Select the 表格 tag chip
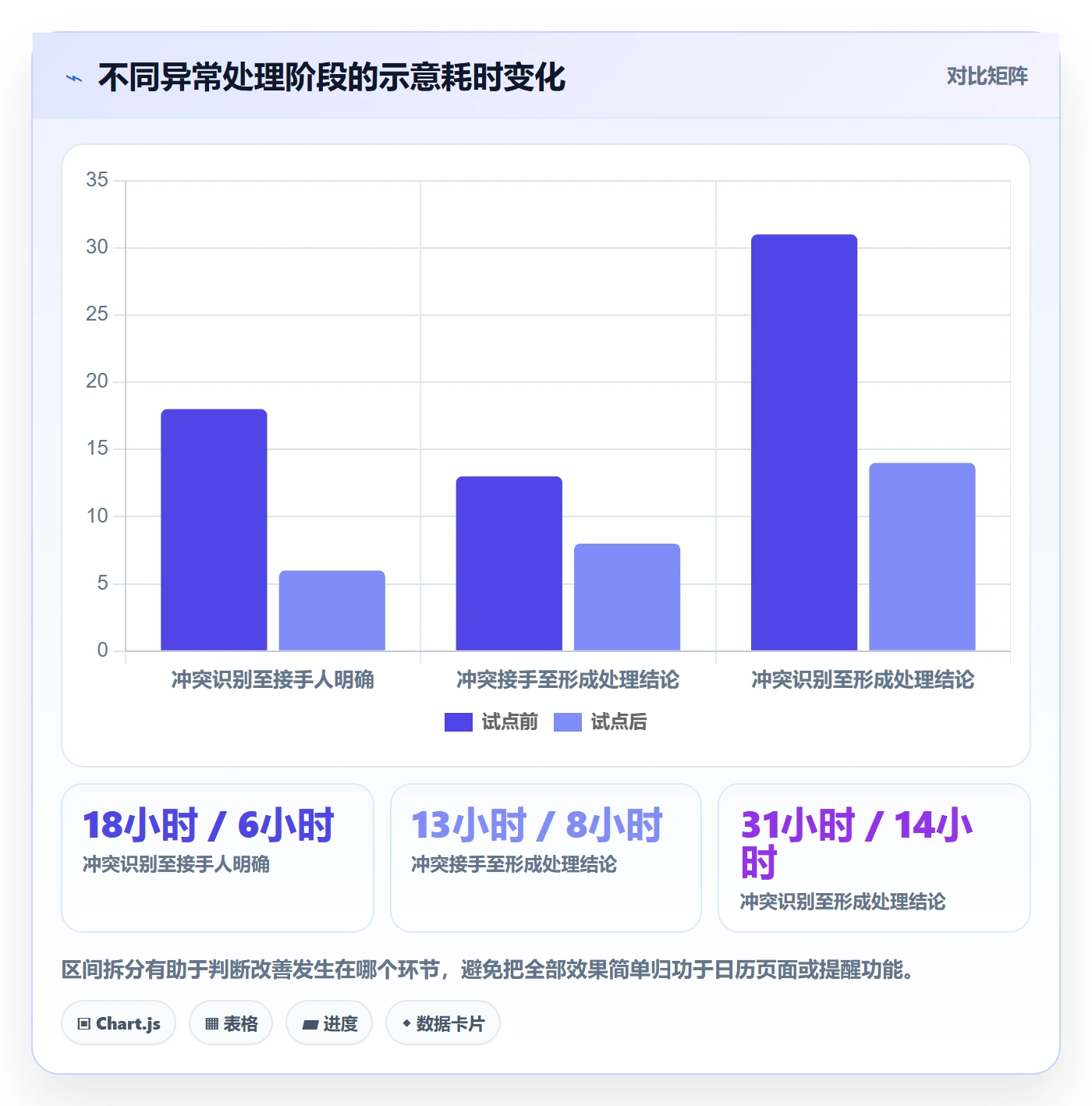The height and width of the screenshot is (1106, 1092). coord(231,1023)
